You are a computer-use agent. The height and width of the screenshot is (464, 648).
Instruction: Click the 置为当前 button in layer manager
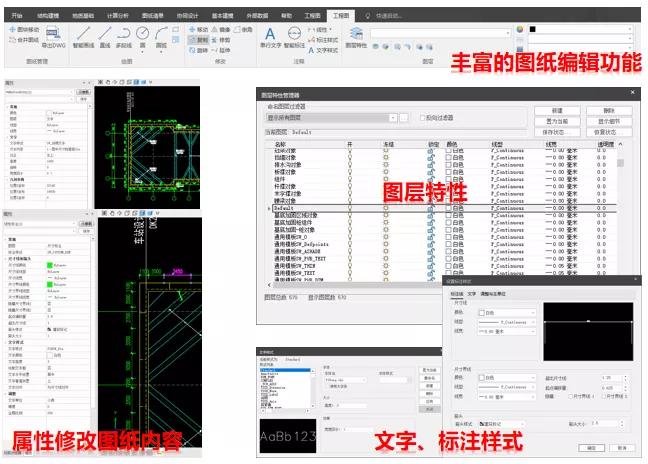(x=557, y=121)
